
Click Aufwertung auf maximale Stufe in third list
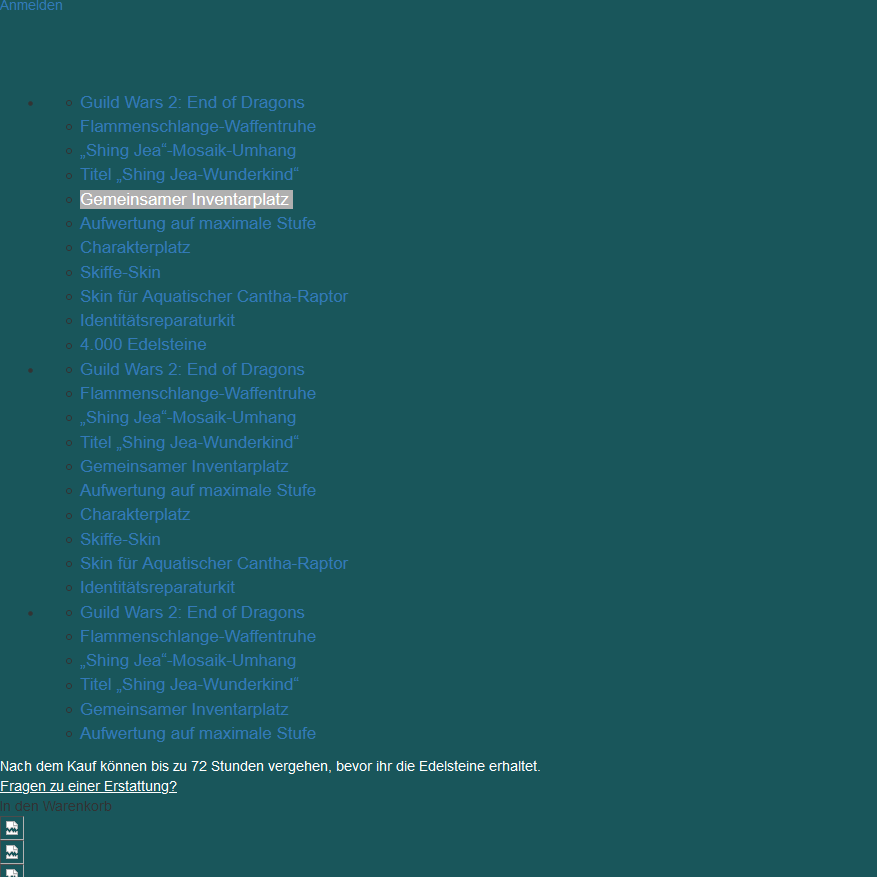coord(198,734)
